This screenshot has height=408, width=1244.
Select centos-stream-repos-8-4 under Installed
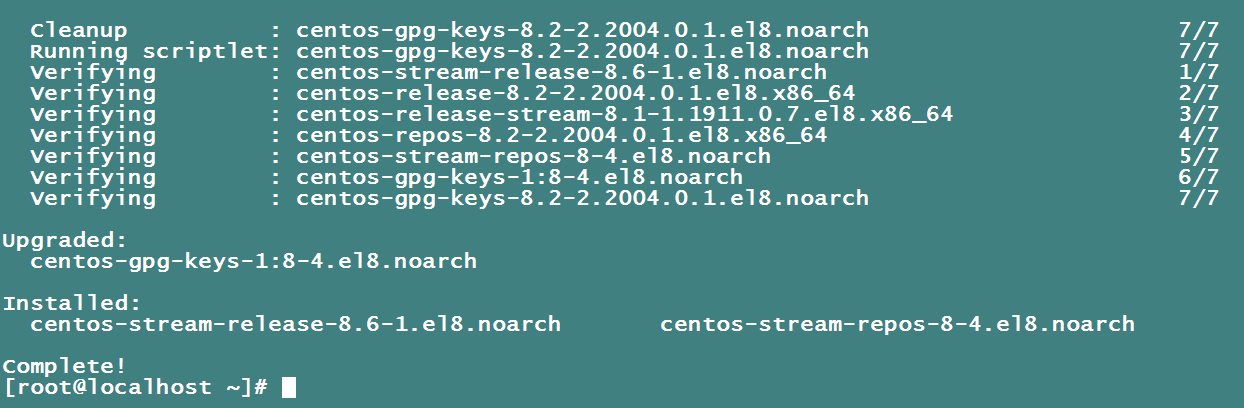(x=897, y=324)
